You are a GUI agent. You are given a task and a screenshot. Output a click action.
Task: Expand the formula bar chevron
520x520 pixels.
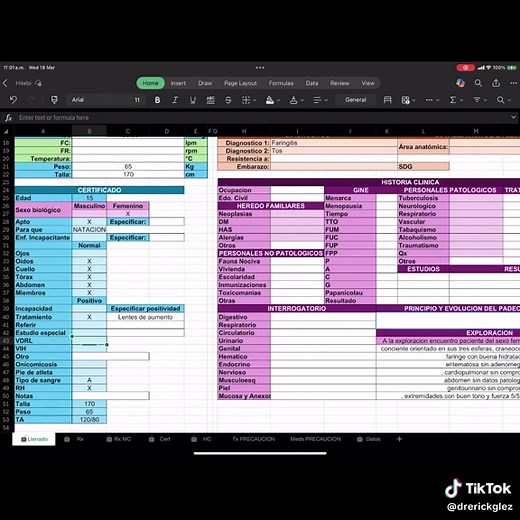pos(513,117)
